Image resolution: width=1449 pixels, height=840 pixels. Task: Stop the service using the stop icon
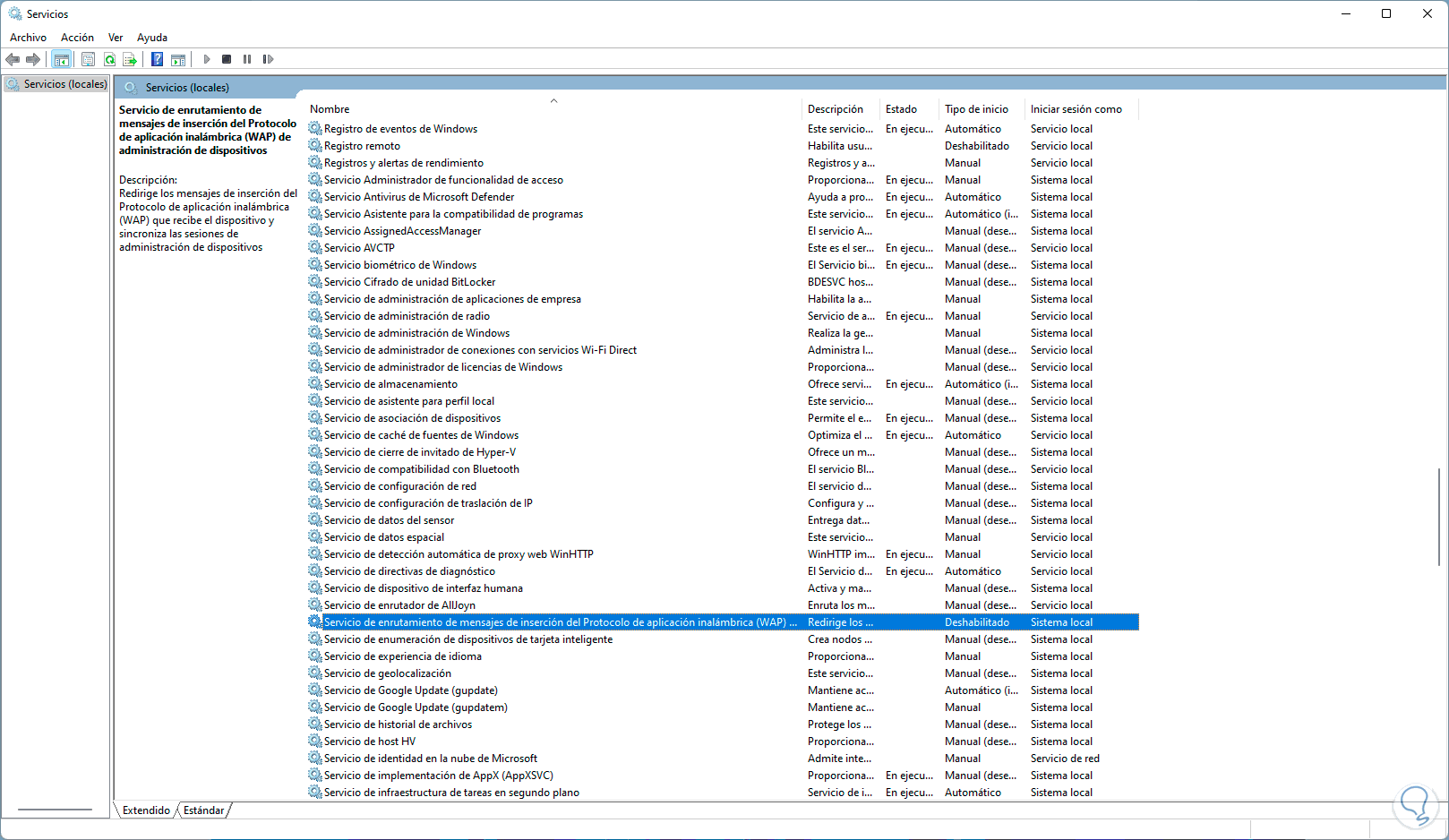coord(227,59)
